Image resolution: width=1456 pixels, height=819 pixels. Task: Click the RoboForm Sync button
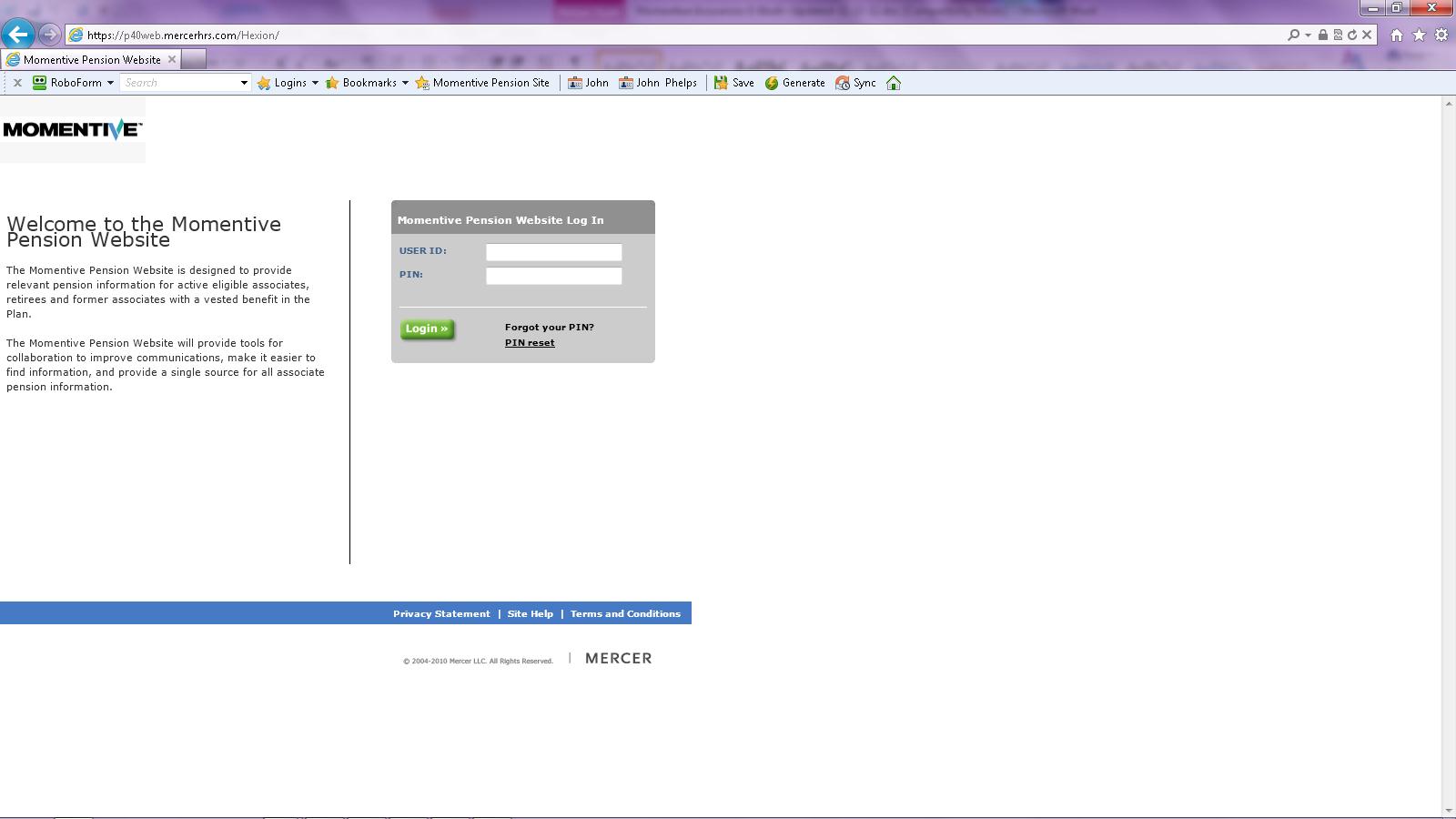[855, 83]
